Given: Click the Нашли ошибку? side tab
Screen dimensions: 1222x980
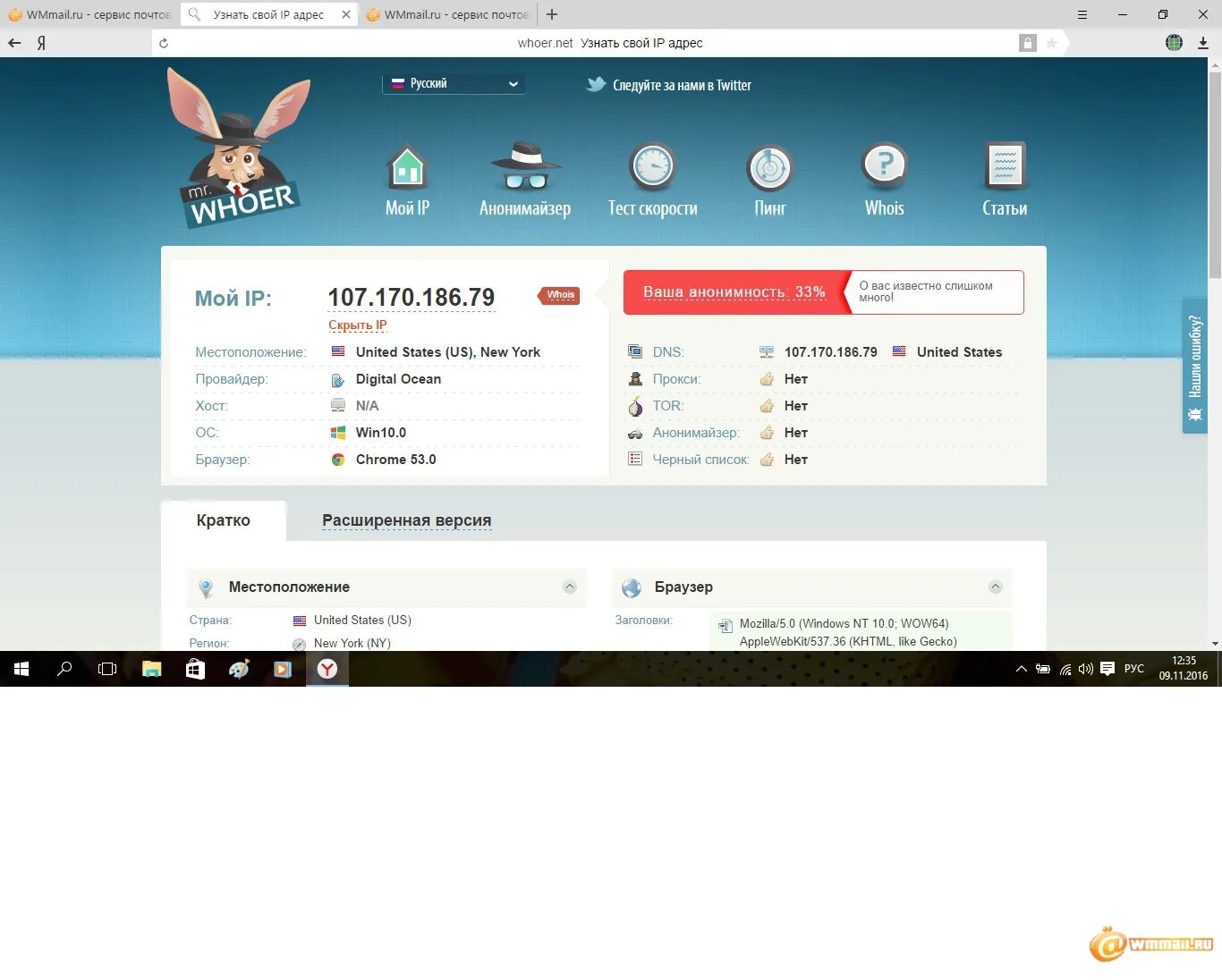Looking at the screenshot, I should pos(1194,367).
